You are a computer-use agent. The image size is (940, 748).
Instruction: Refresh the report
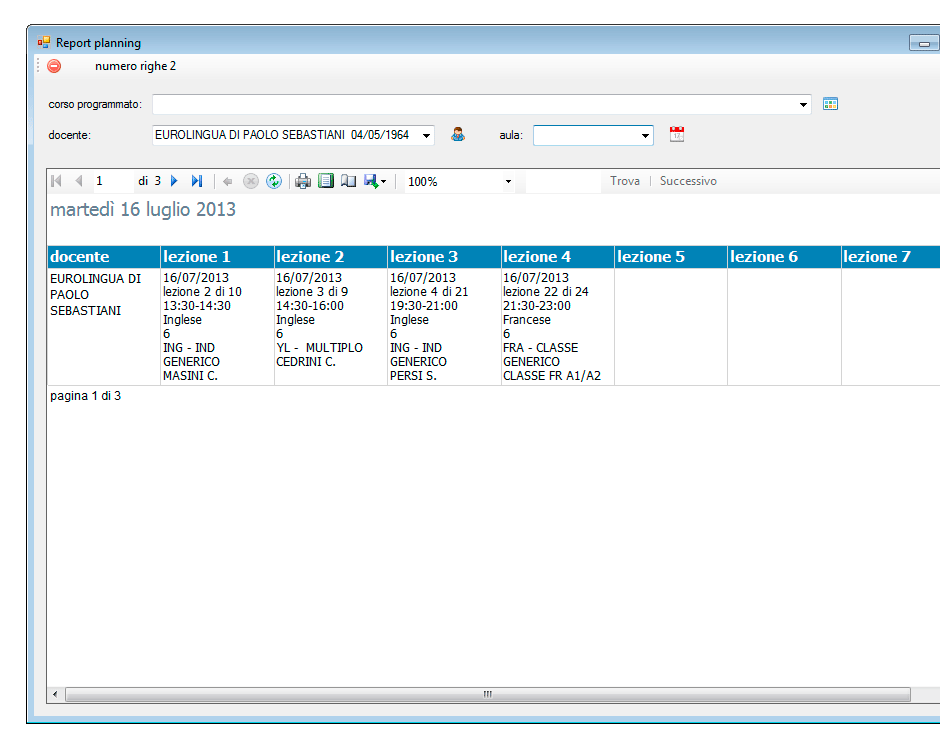click(274, 181)
